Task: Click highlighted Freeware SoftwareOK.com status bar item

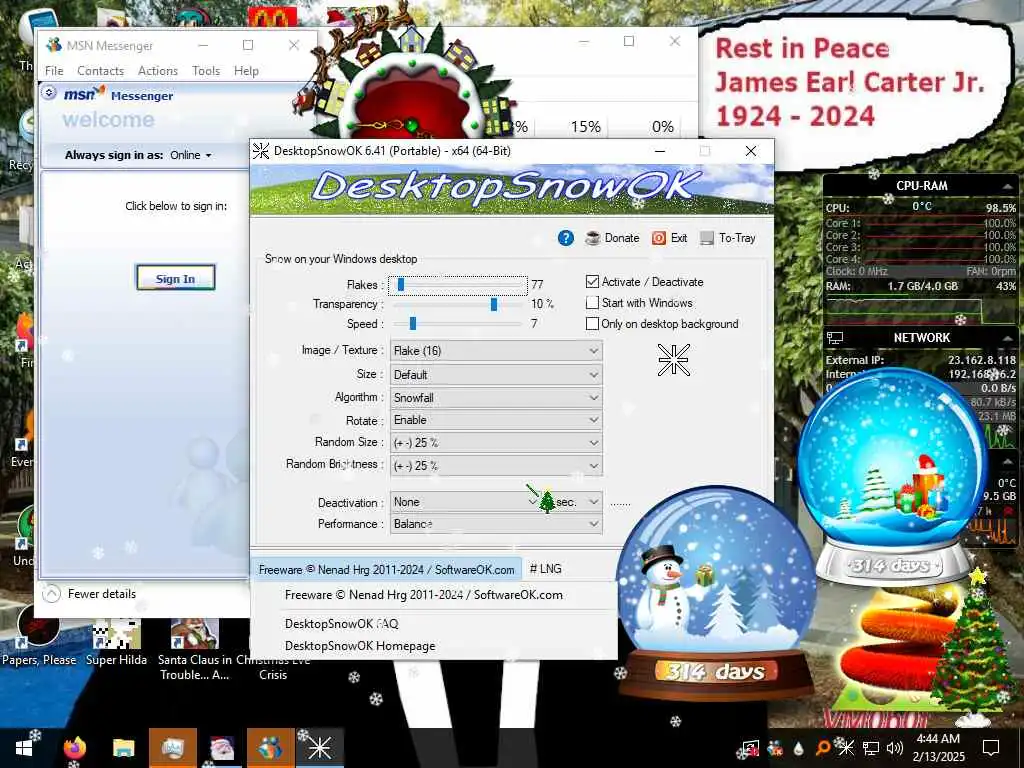Action: (x=387, y=569)
